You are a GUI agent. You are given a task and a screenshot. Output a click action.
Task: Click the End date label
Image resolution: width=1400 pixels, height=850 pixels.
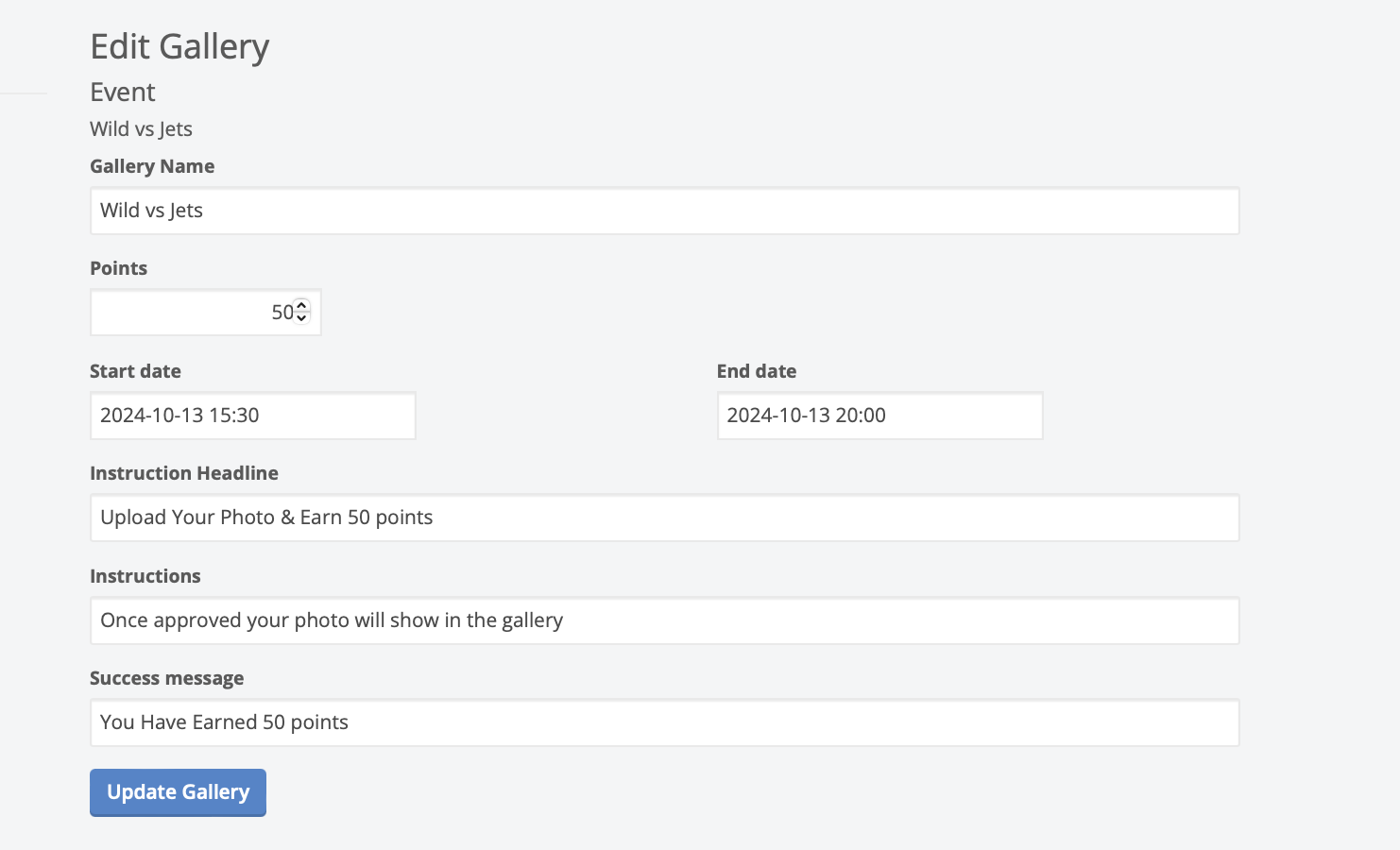[756, 371]
